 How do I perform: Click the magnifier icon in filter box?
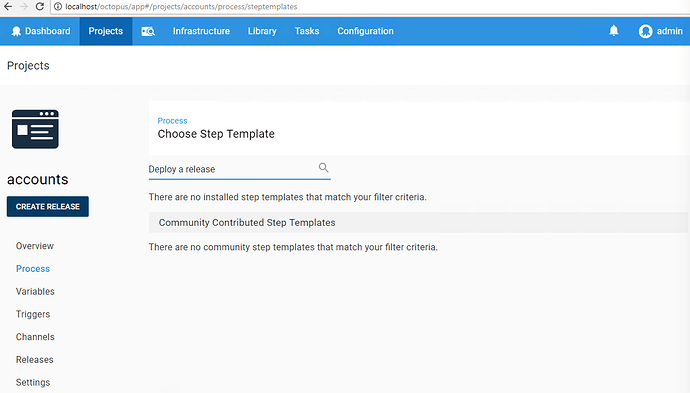(x=323, y=168)
